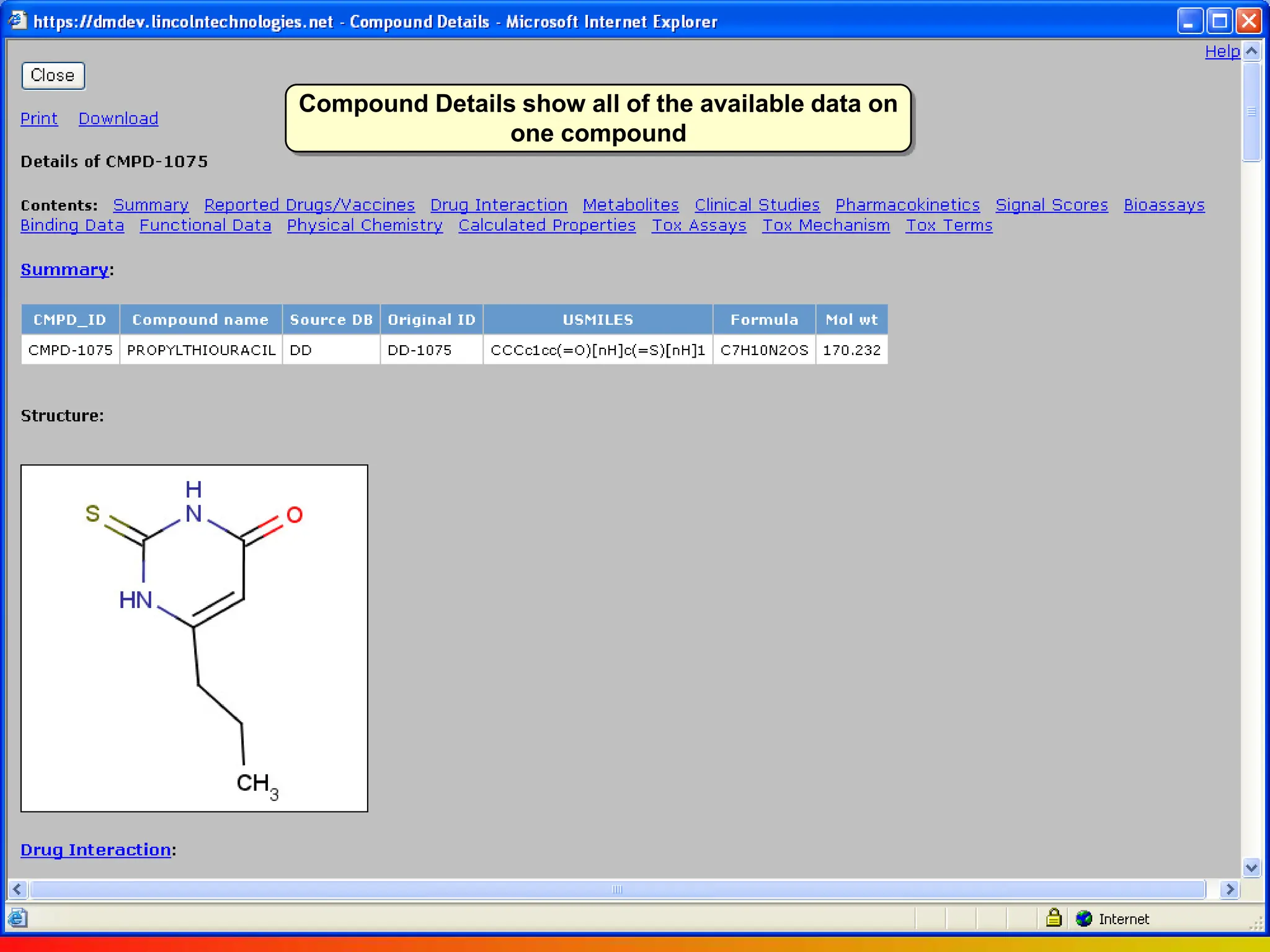Jump to Metabolites section
This screenshot has width=1270, height=952.
[x=631, y=205]
